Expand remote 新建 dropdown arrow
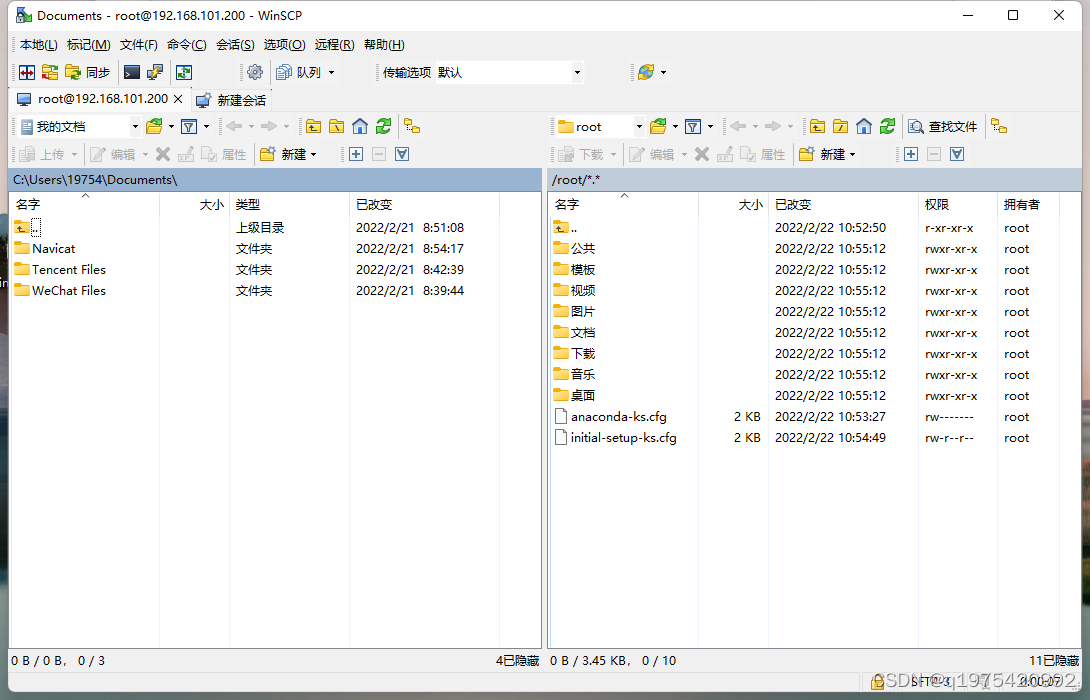This screenshot has width=1090, height=700. pos(852,154)
